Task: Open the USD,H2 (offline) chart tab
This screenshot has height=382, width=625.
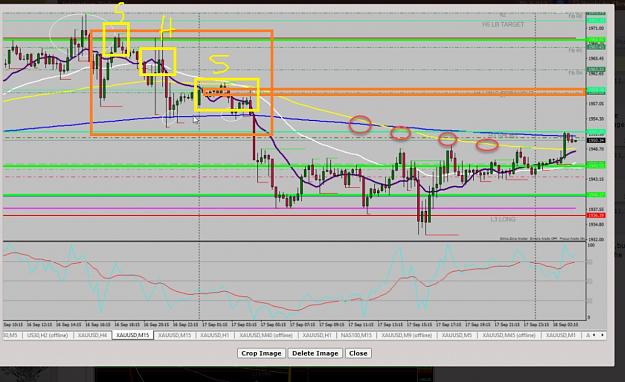Action: (47, 335)
